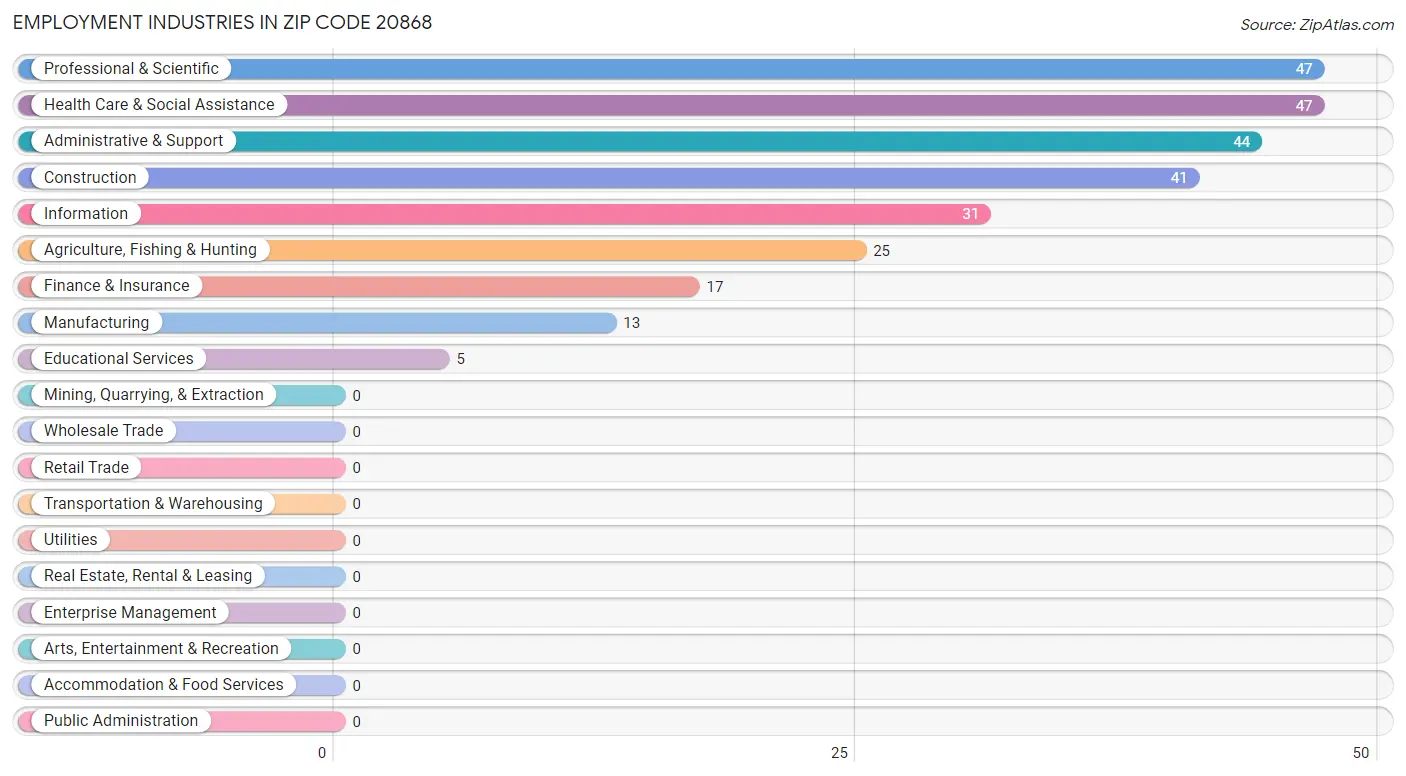Viewport: 1406px width, 776px height.
Task: Click the Source: ZipAtlas.com text
Action: pos(1317,25)
